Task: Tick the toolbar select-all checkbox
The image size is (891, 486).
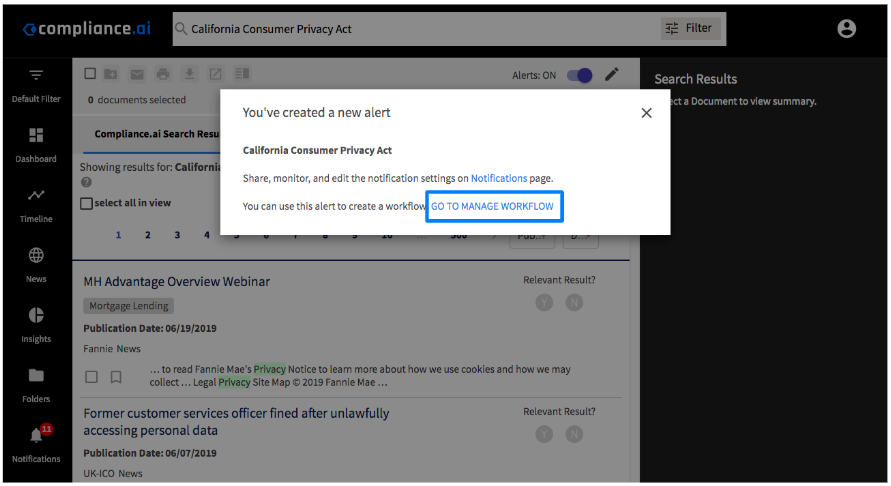Action: 90,73
